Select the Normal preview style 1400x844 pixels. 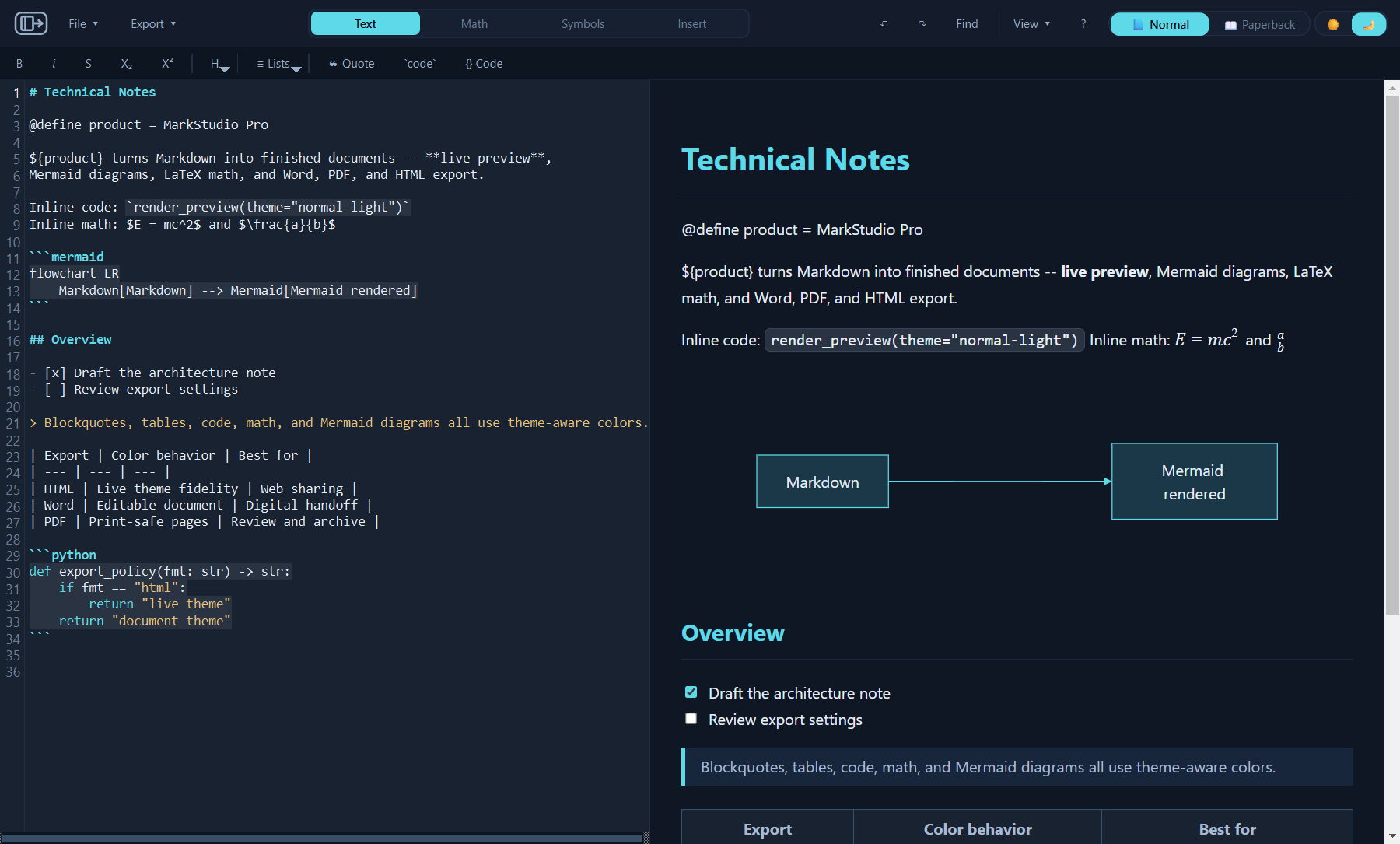tap(1160, 24)
